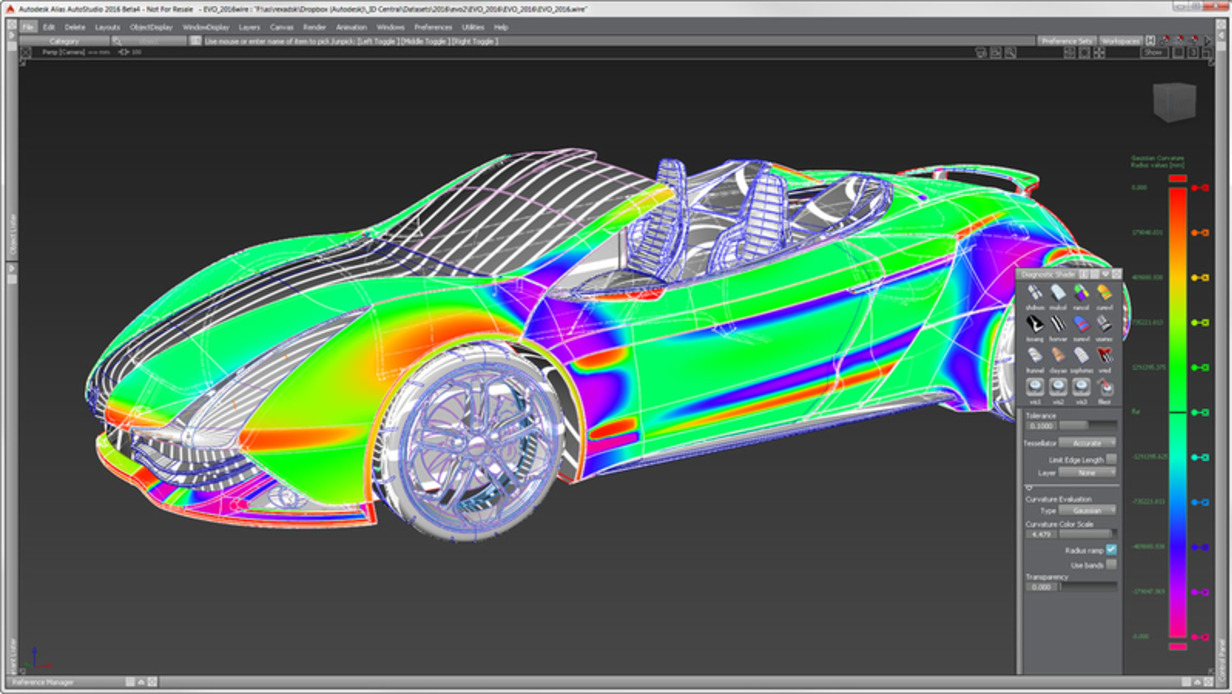Open the ObjectDisplay menu

click(x=151, y=27)
